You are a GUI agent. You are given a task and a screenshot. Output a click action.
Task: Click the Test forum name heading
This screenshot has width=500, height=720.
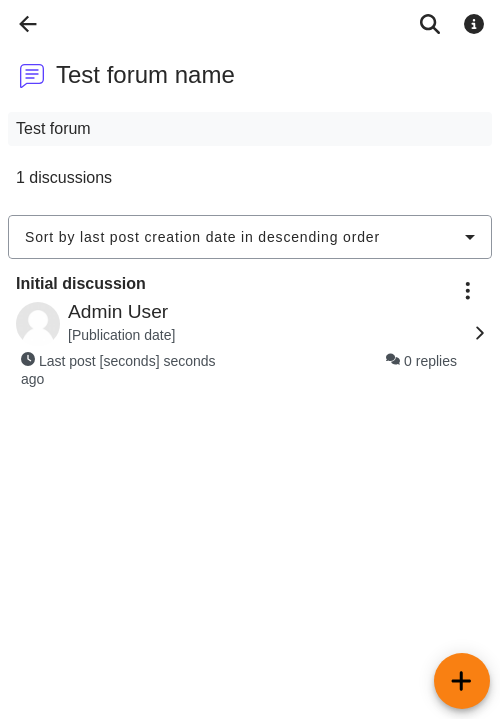(x=145, y=75)
